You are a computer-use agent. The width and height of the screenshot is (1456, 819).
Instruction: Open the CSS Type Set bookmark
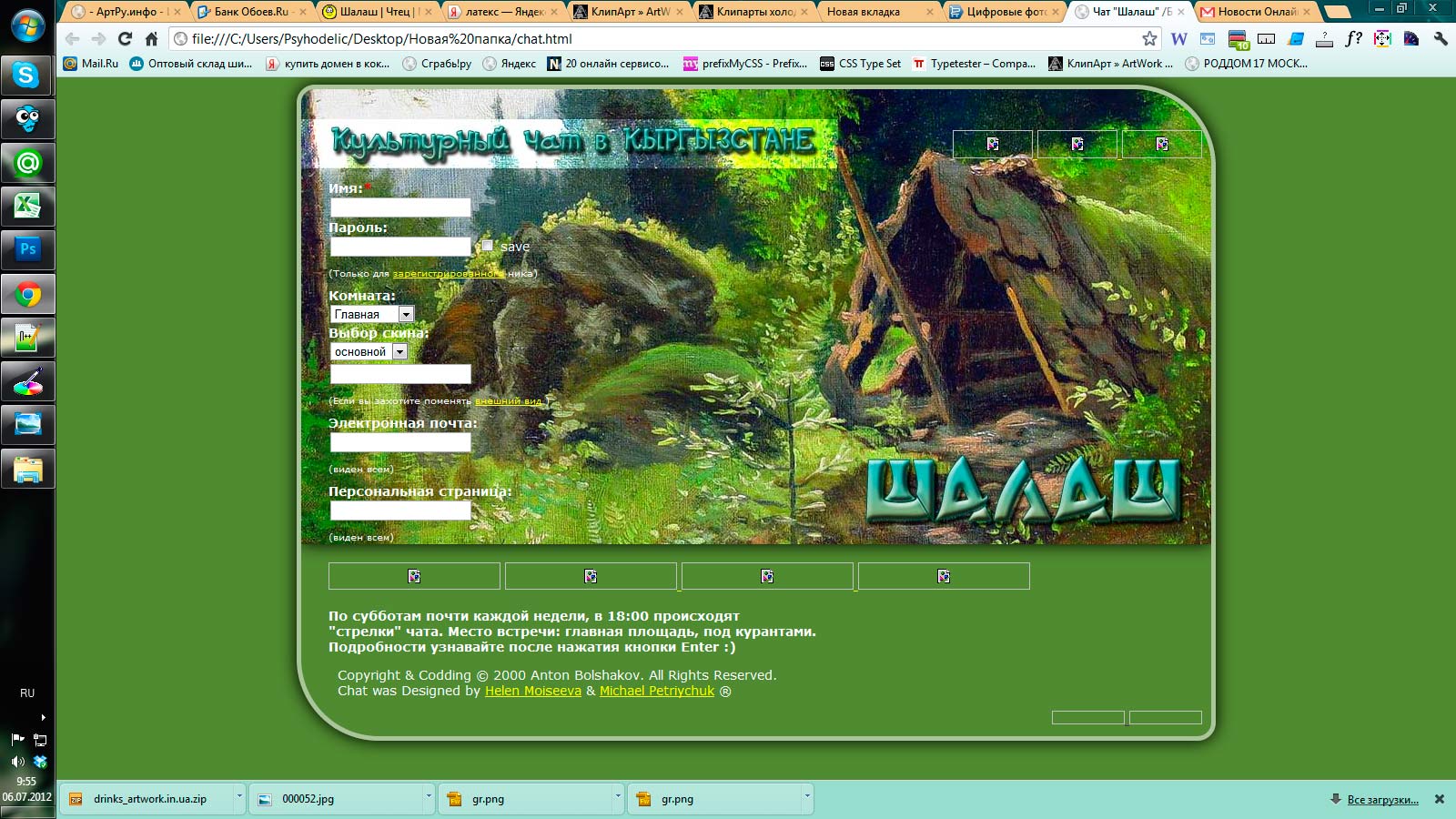pos(860,64)
